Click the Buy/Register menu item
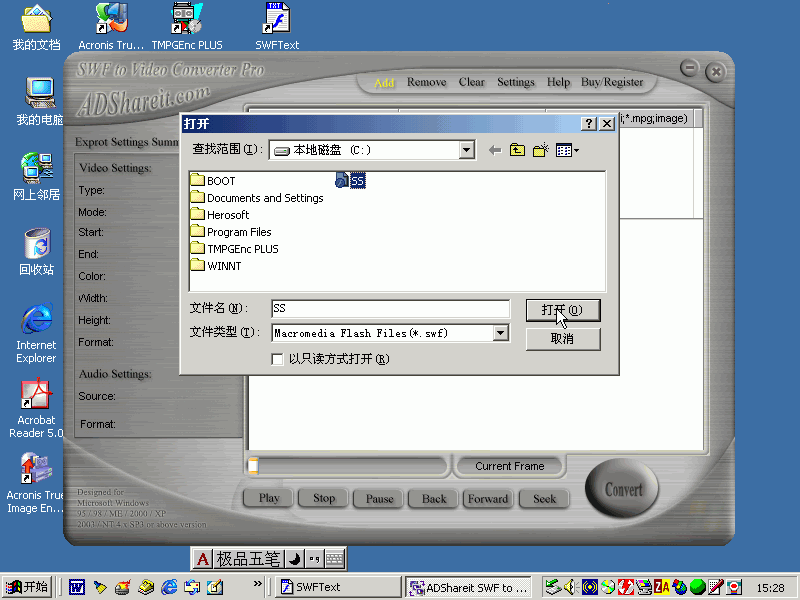 pyautogui.click(x=612, y=82)
